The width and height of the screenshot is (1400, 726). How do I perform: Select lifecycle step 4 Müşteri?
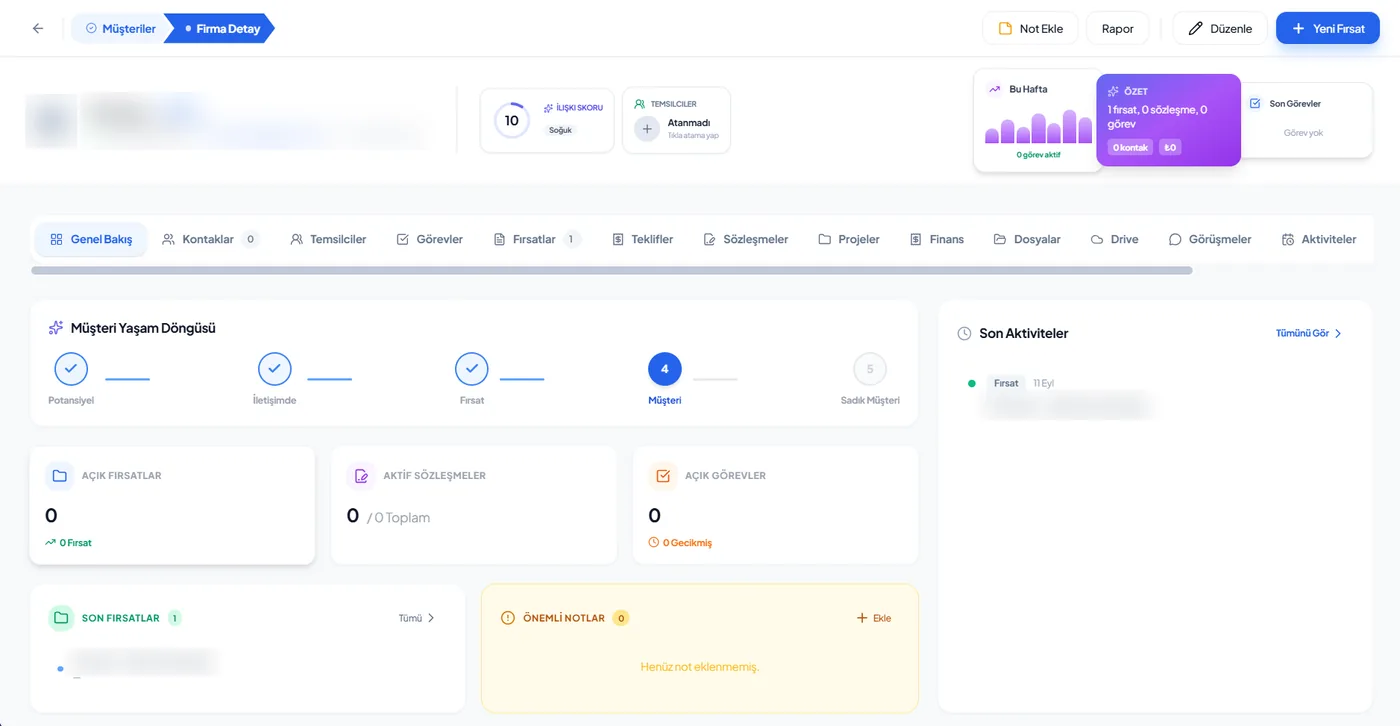(665, 369)
